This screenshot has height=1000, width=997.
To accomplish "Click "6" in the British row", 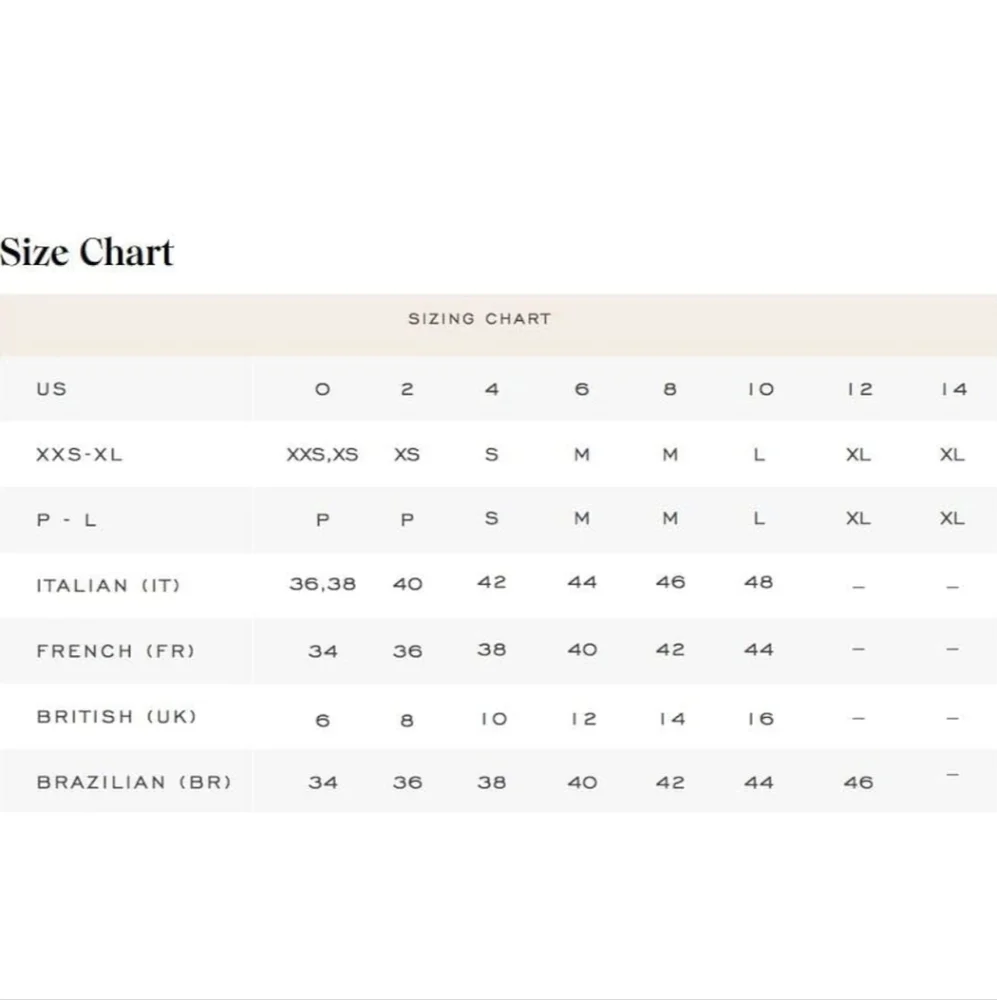I will pyautogui.click(x=323, y=721).
